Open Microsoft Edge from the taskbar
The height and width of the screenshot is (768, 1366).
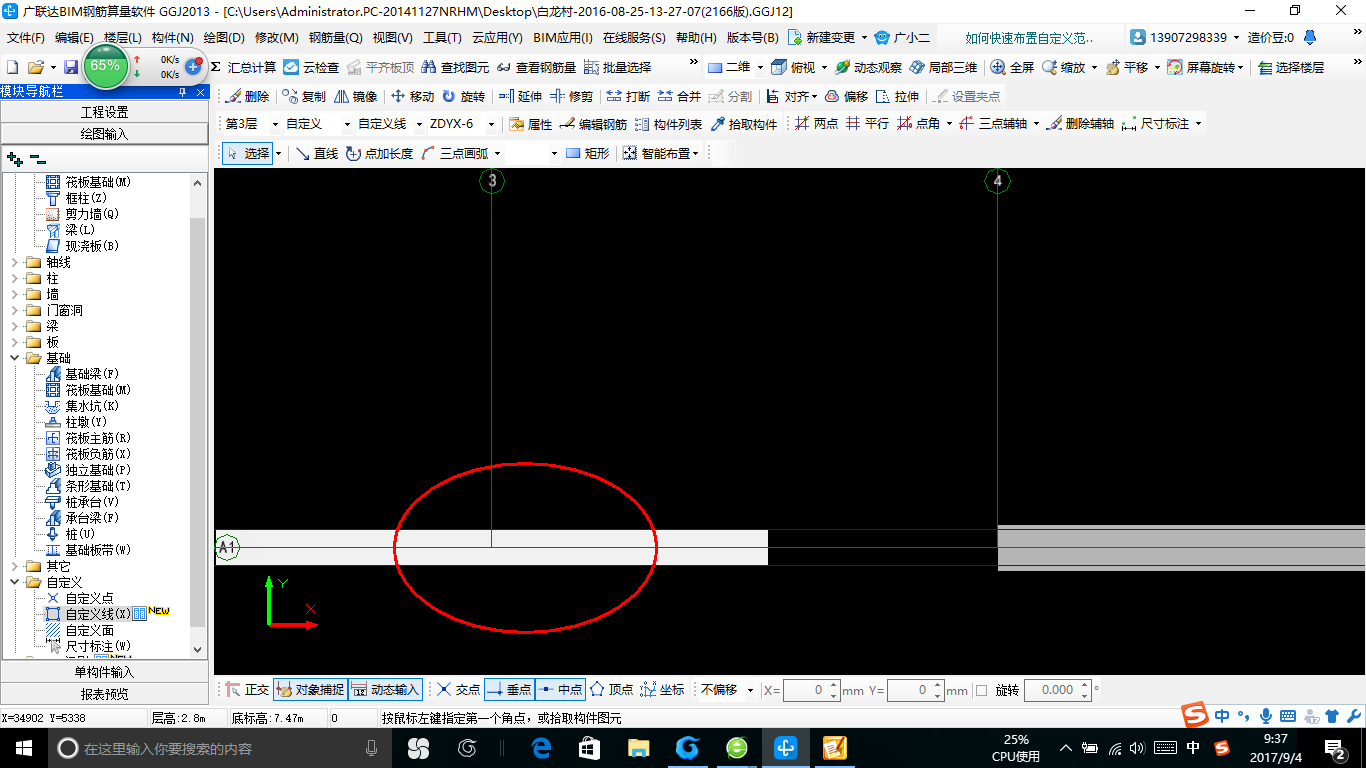coord(541,747)
